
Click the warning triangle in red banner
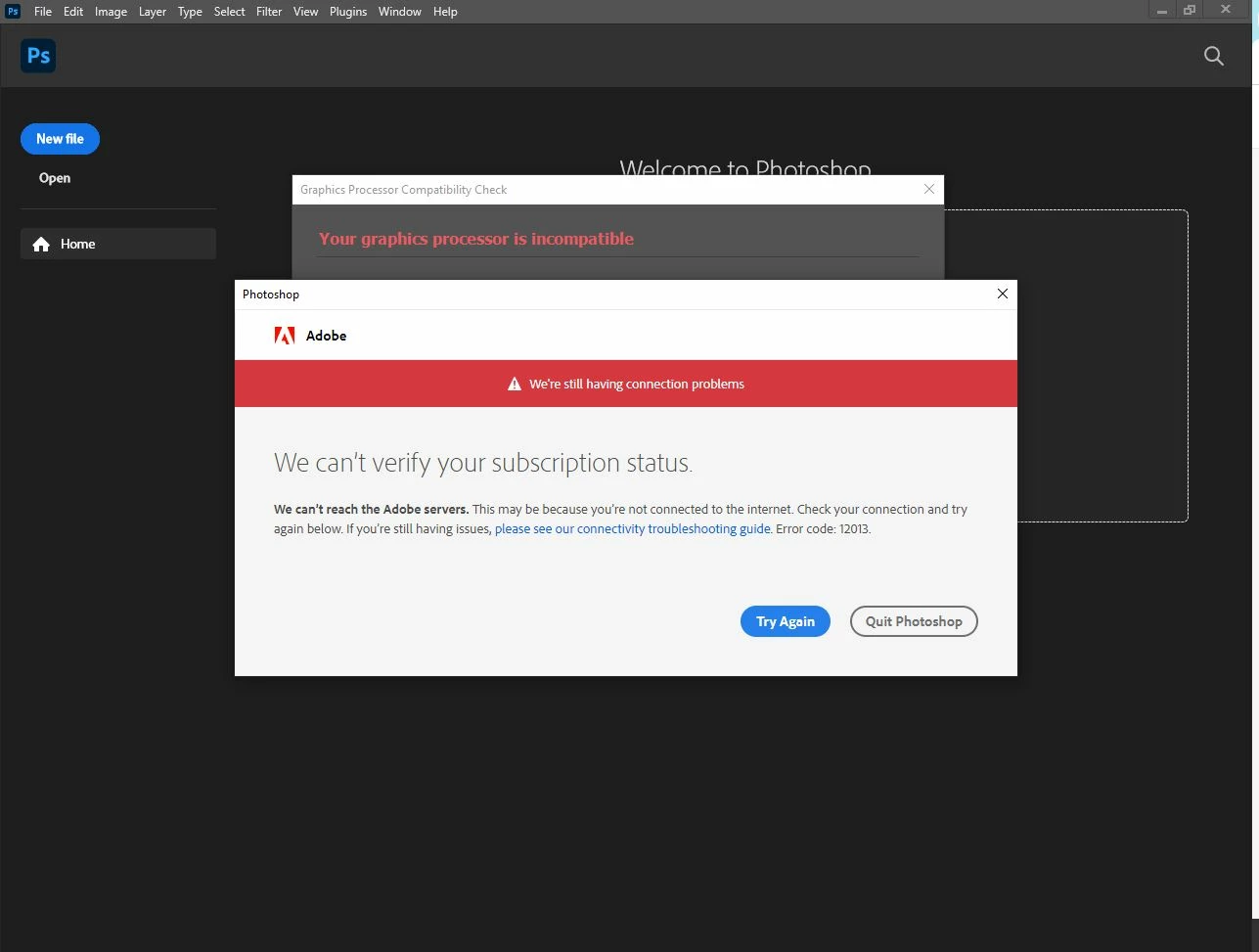(x=515, y=385)
